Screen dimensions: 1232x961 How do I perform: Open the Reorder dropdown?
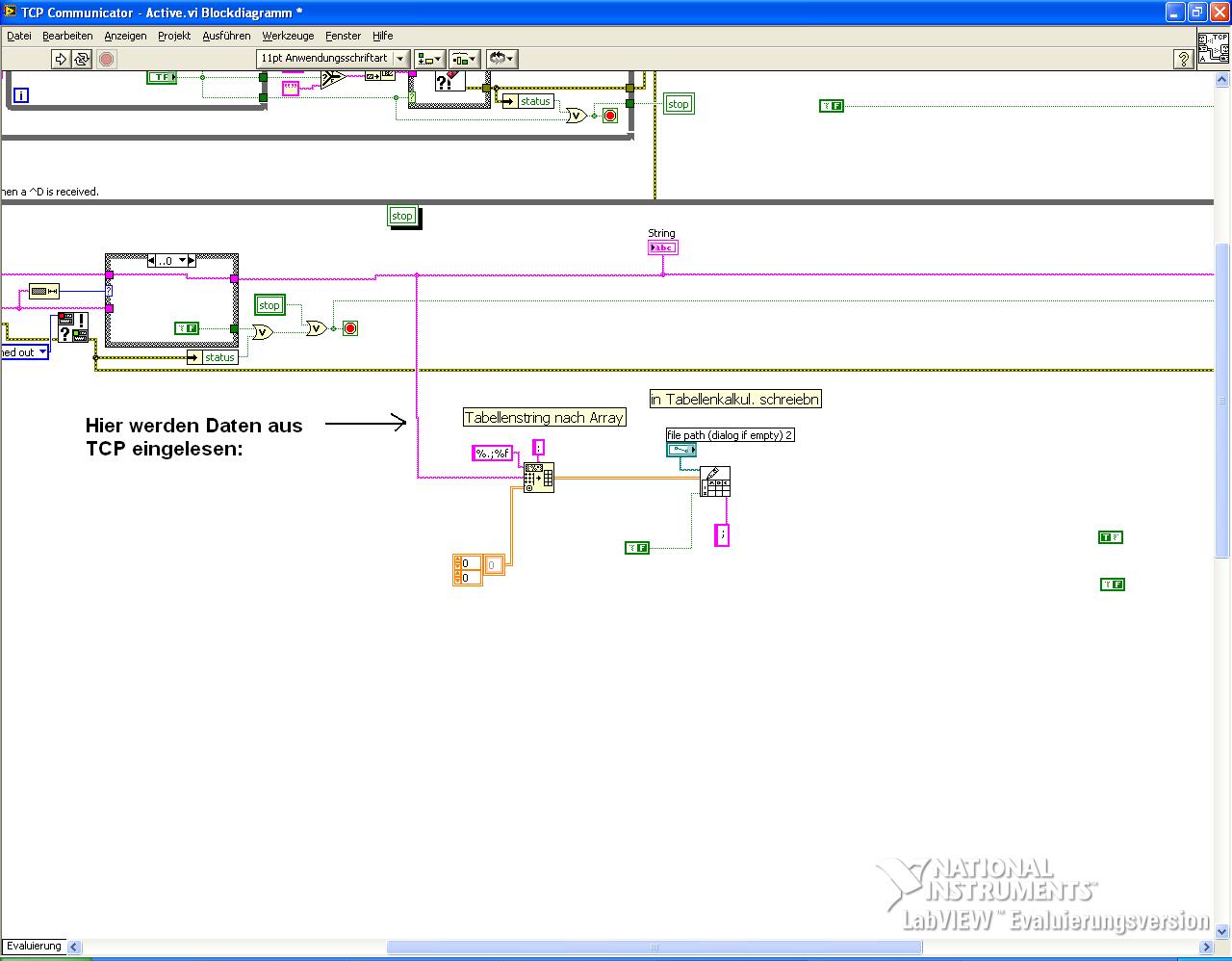(x=501, y=59)
